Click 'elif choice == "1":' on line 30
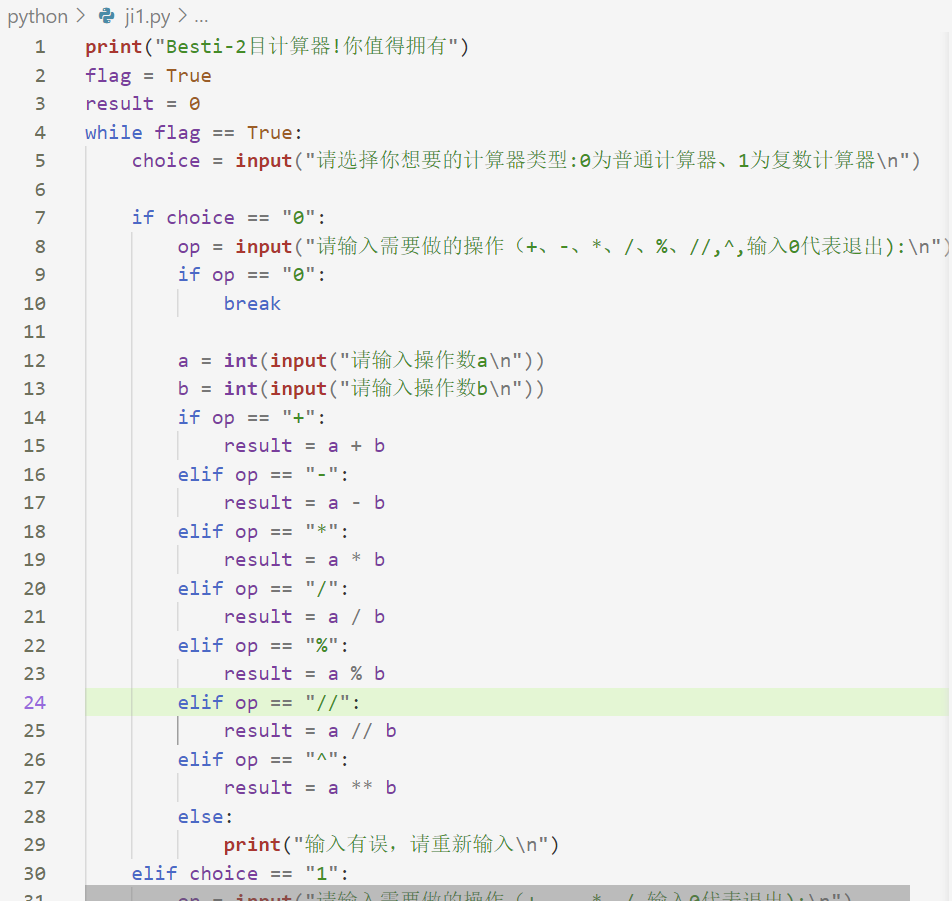 pos(240,873)
